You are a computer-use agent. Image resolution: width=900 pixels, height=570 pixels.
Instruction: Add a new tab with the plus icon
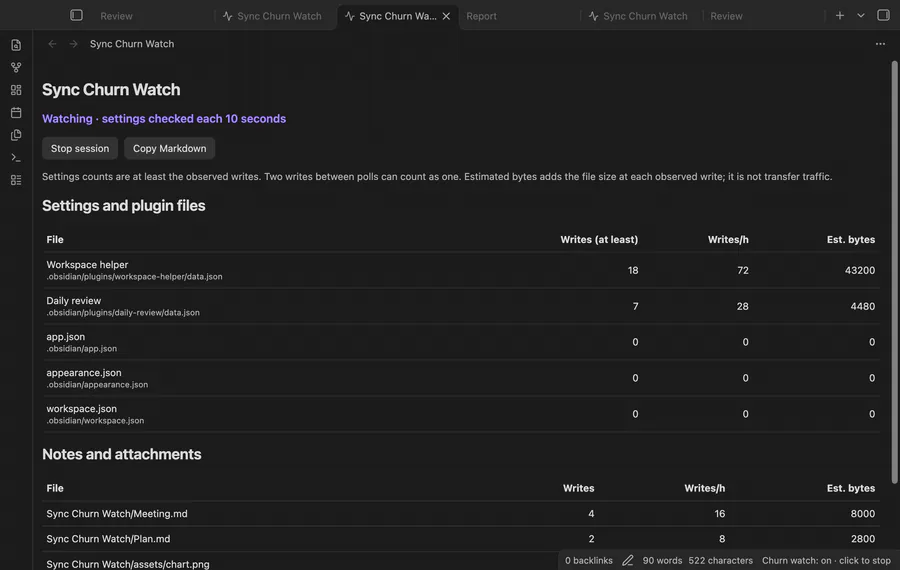pos(840,15)
